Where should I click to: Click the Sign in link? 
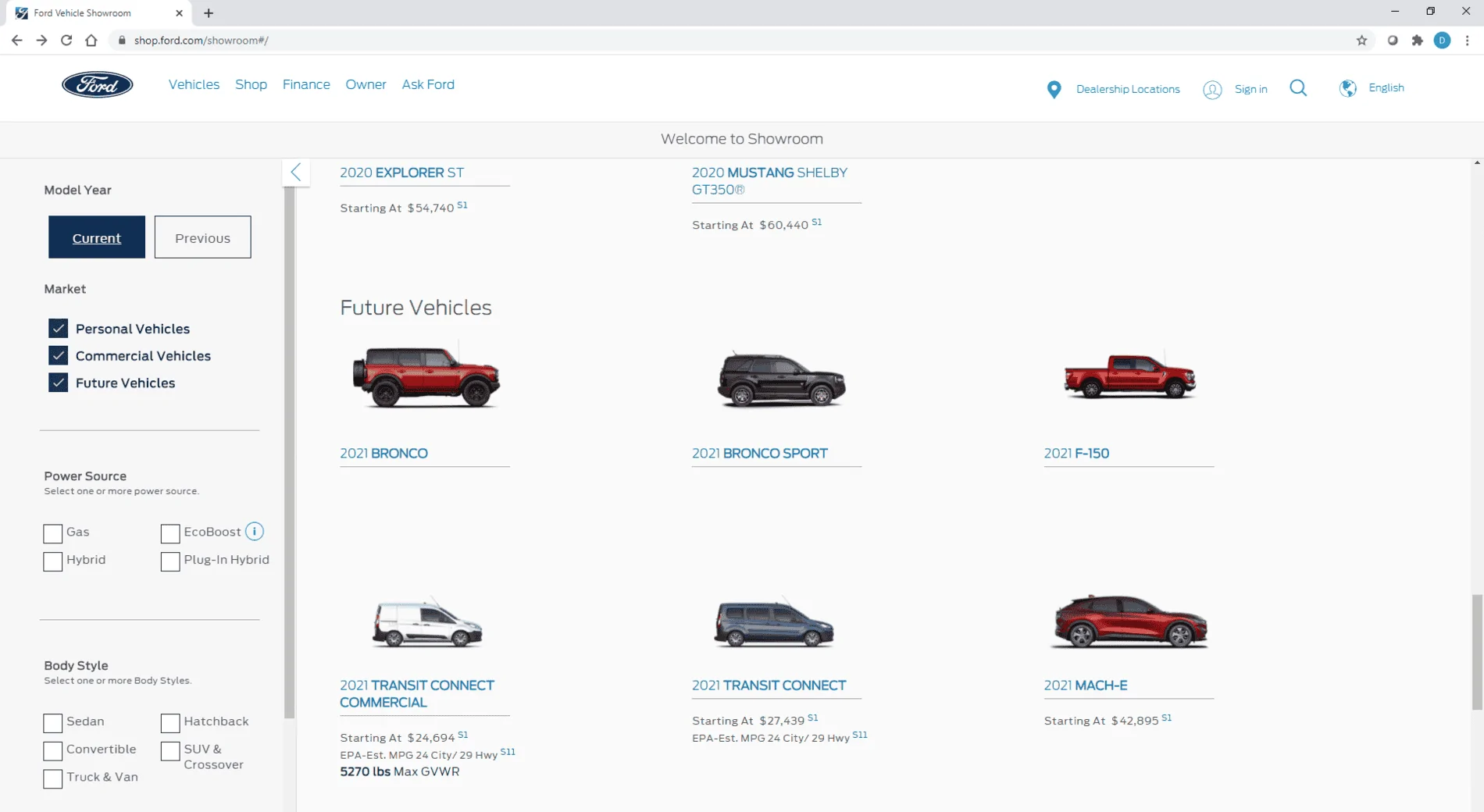1250,89
